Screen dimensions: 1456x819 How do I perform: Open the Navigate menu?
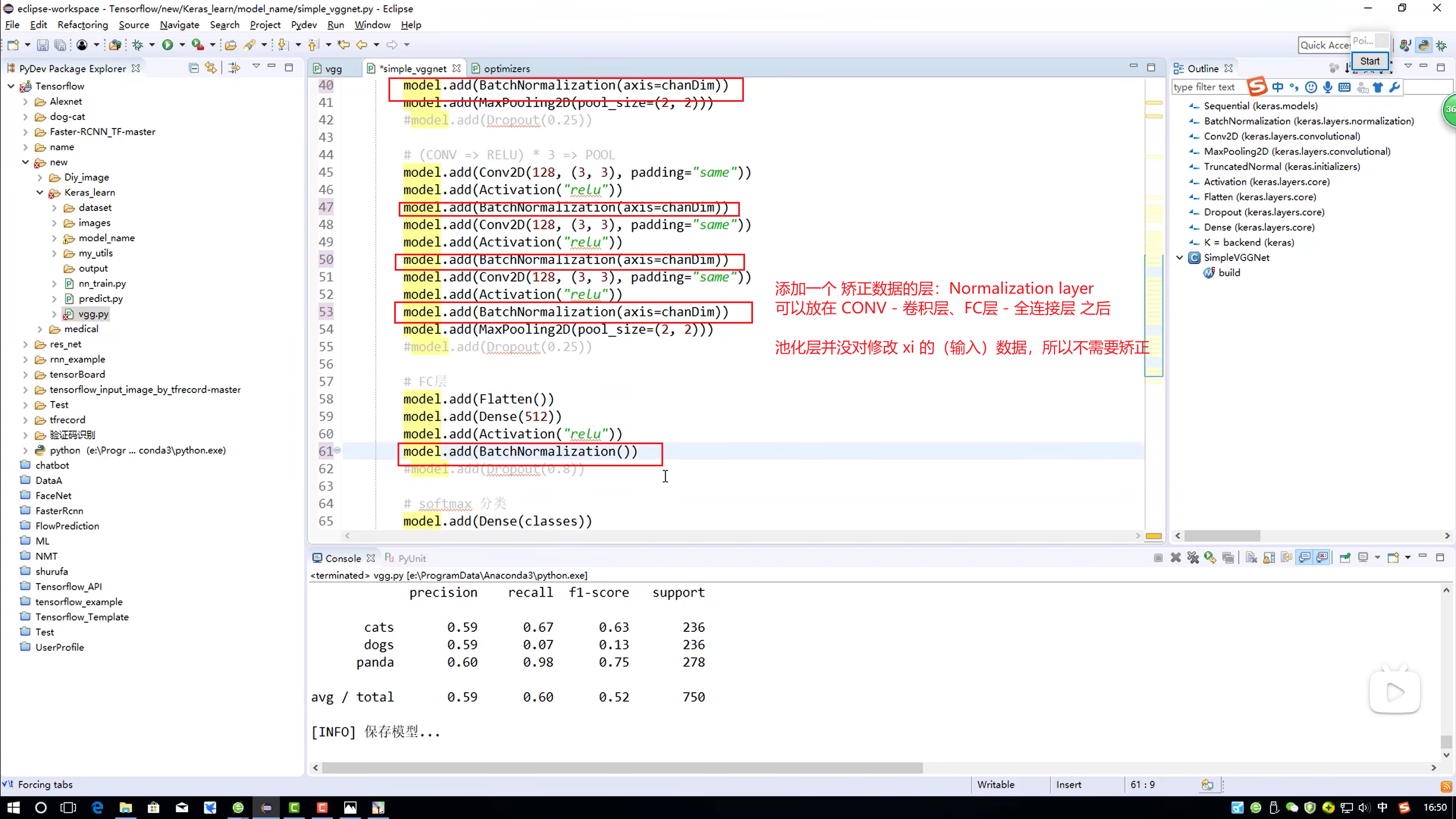point(179,25)
